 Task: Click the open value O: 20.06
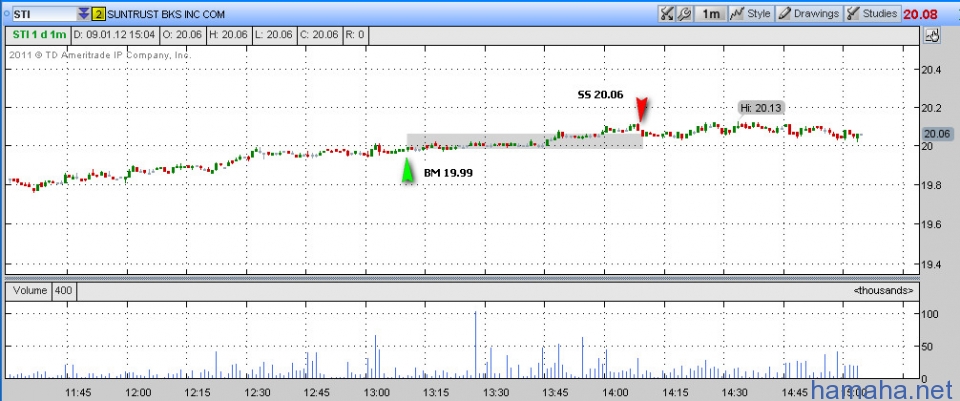pyautogui.click(x=183, y=35)
